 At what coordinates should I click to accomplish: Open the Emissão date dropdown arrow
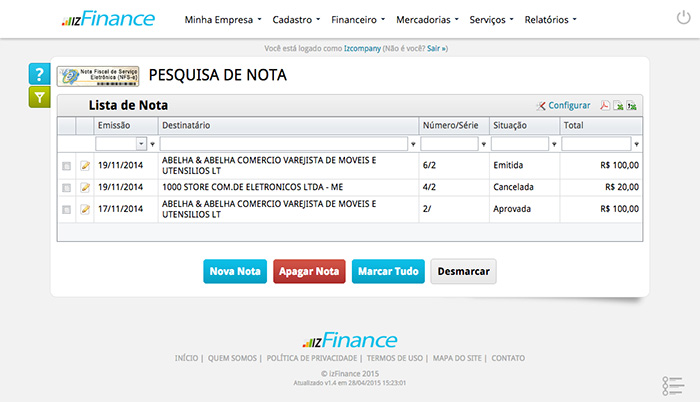(x=141, y=144)
